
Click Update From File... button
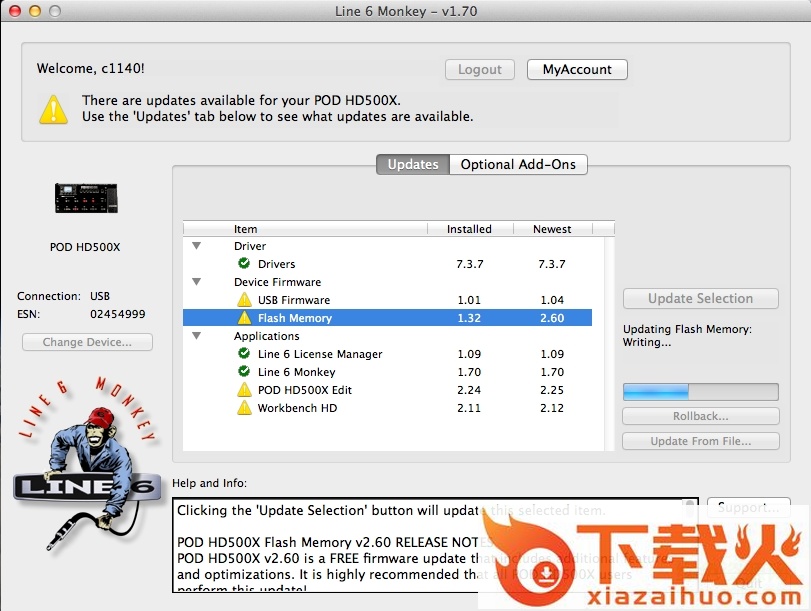(701, 441)
